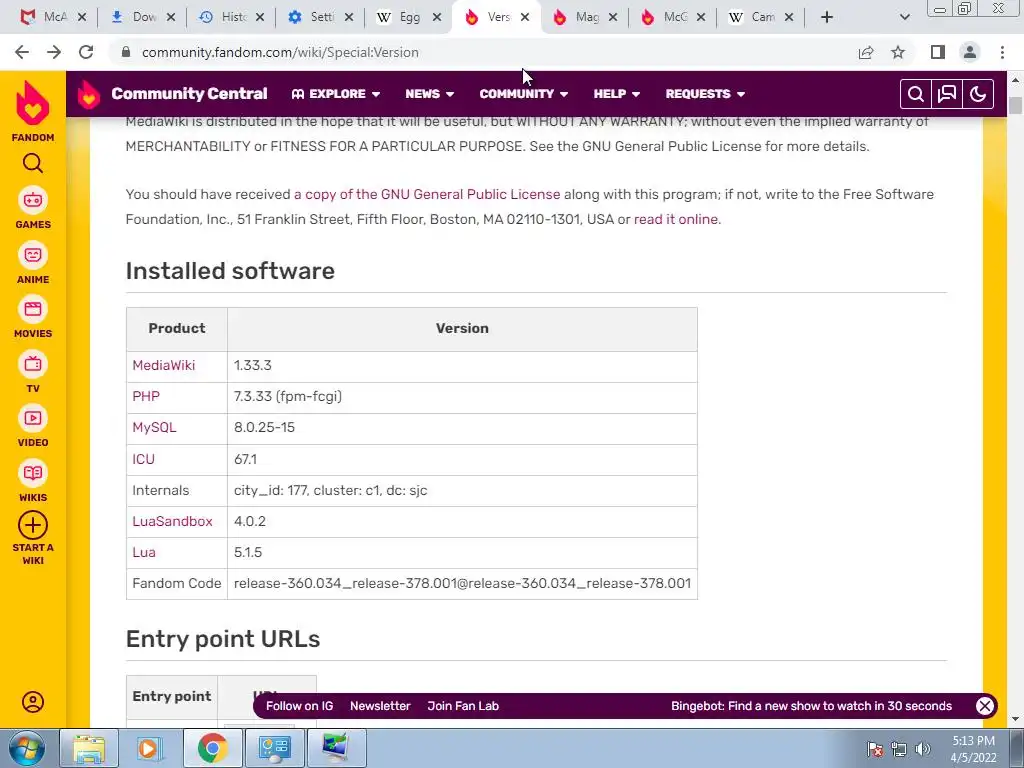Click the page vertical scrollbar thumb

[x=1015, y=106]
